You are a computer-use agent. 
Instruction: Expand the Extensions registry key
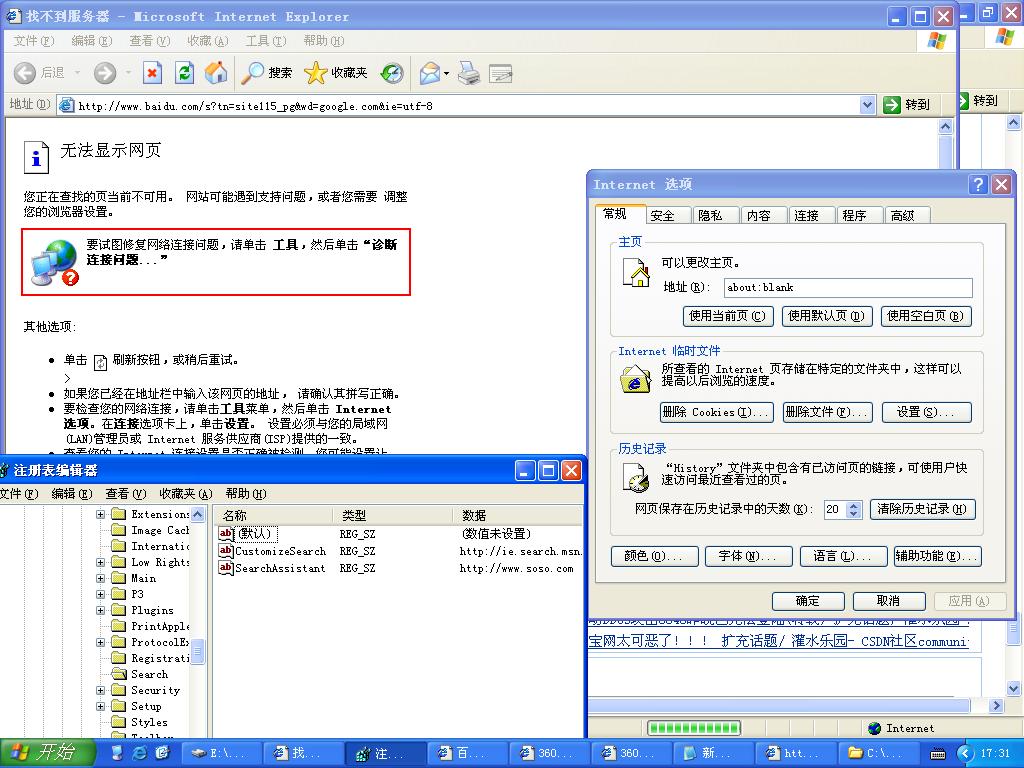(x=101, y=515)
